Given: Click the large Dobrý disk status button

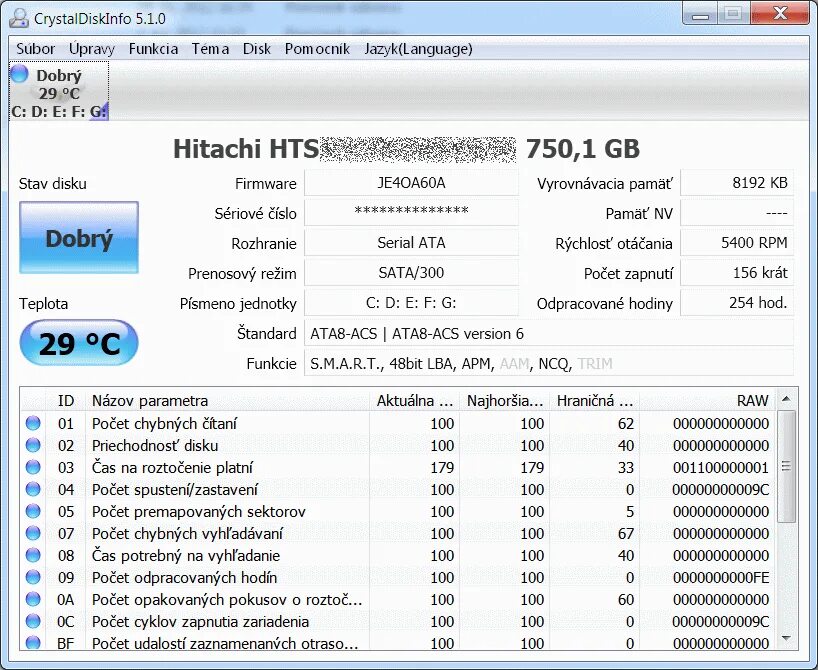Looking at the screenshot, I should (79, 237).
